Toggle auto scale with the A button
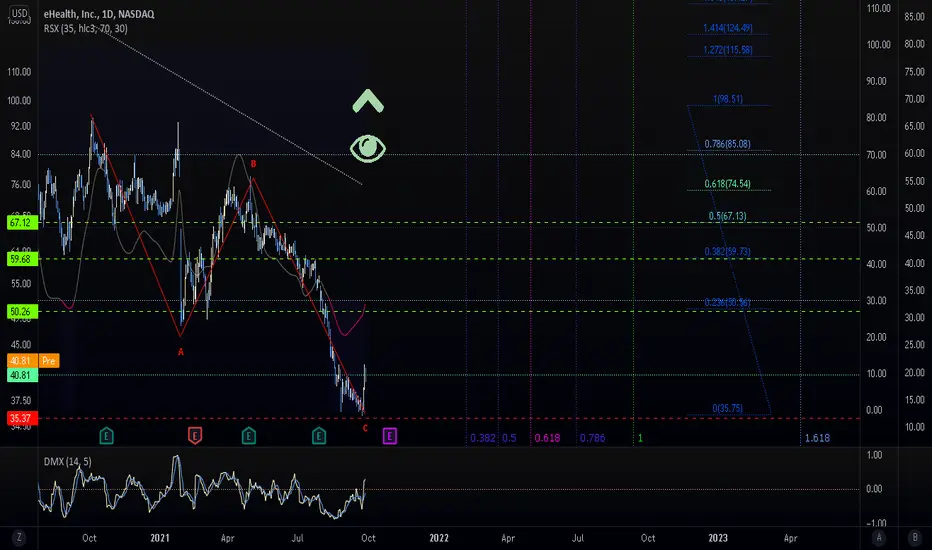 pos(879,538)
